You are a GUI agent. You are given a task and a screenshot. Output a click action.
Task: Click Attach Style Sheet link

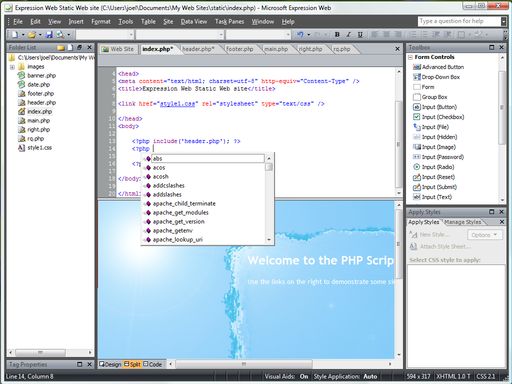coord(440,246)
